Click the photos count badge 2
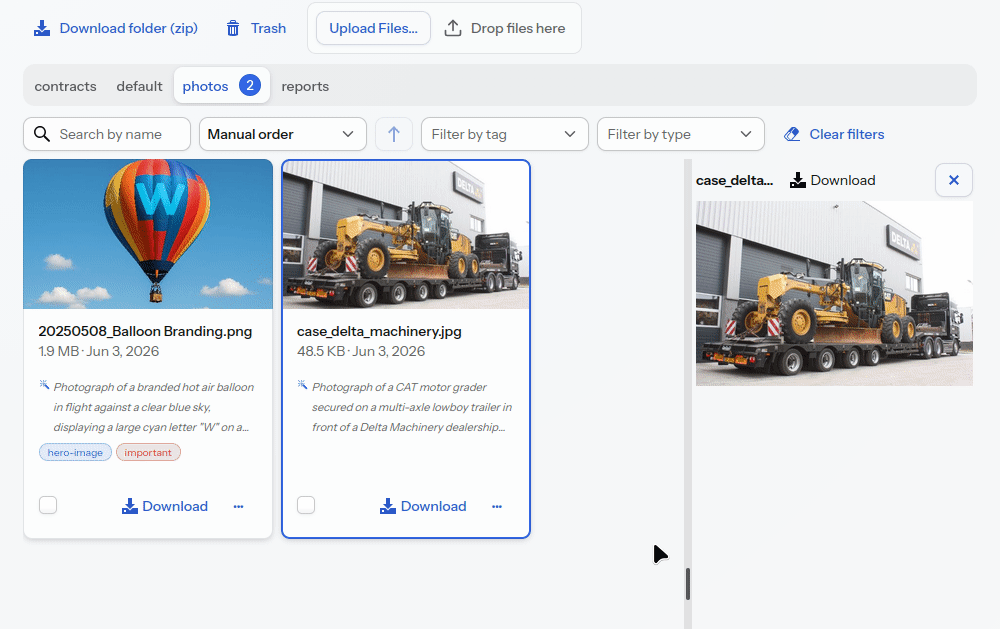 tap(250, 85)
